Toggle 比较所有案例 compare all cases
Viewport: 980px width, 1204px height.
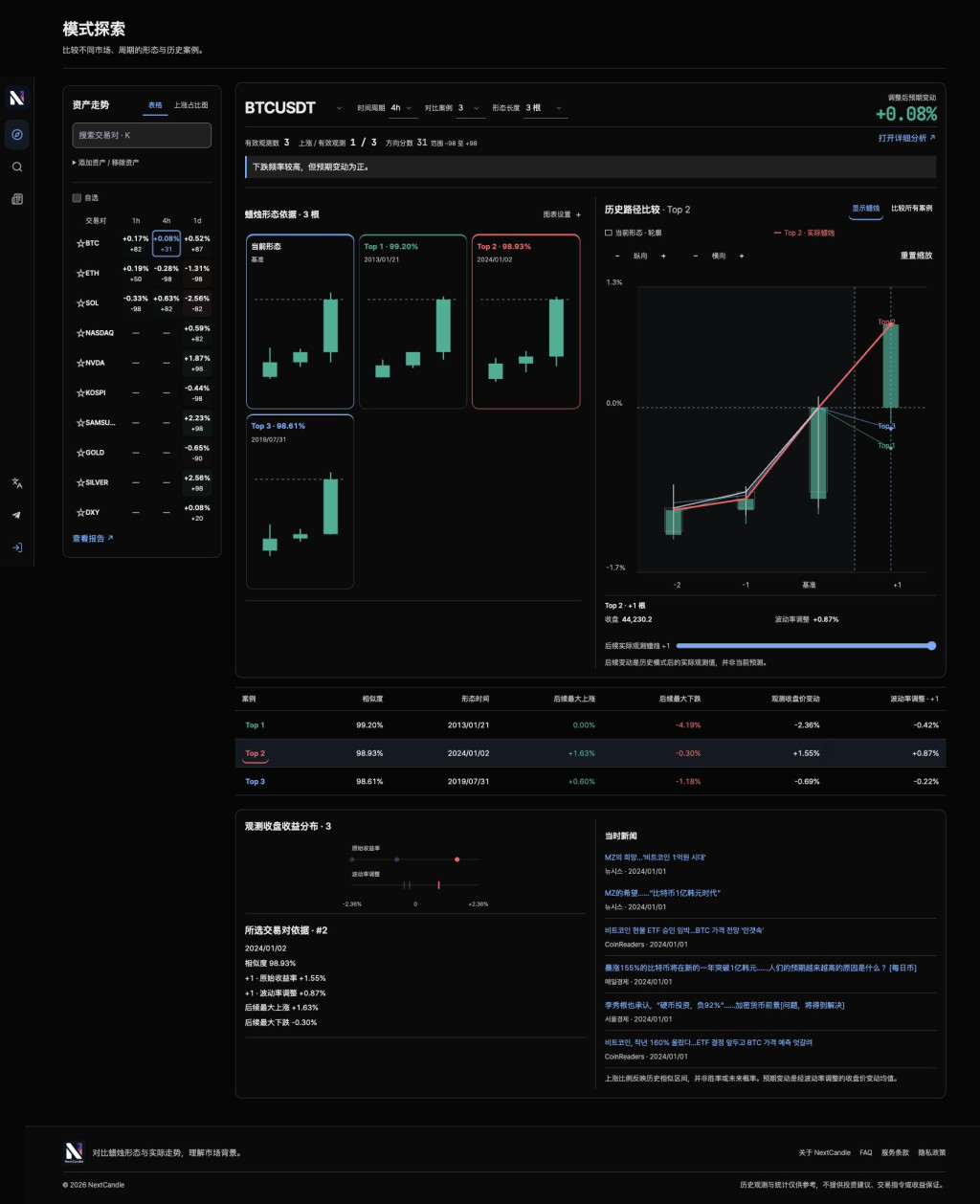click(911, 208)
